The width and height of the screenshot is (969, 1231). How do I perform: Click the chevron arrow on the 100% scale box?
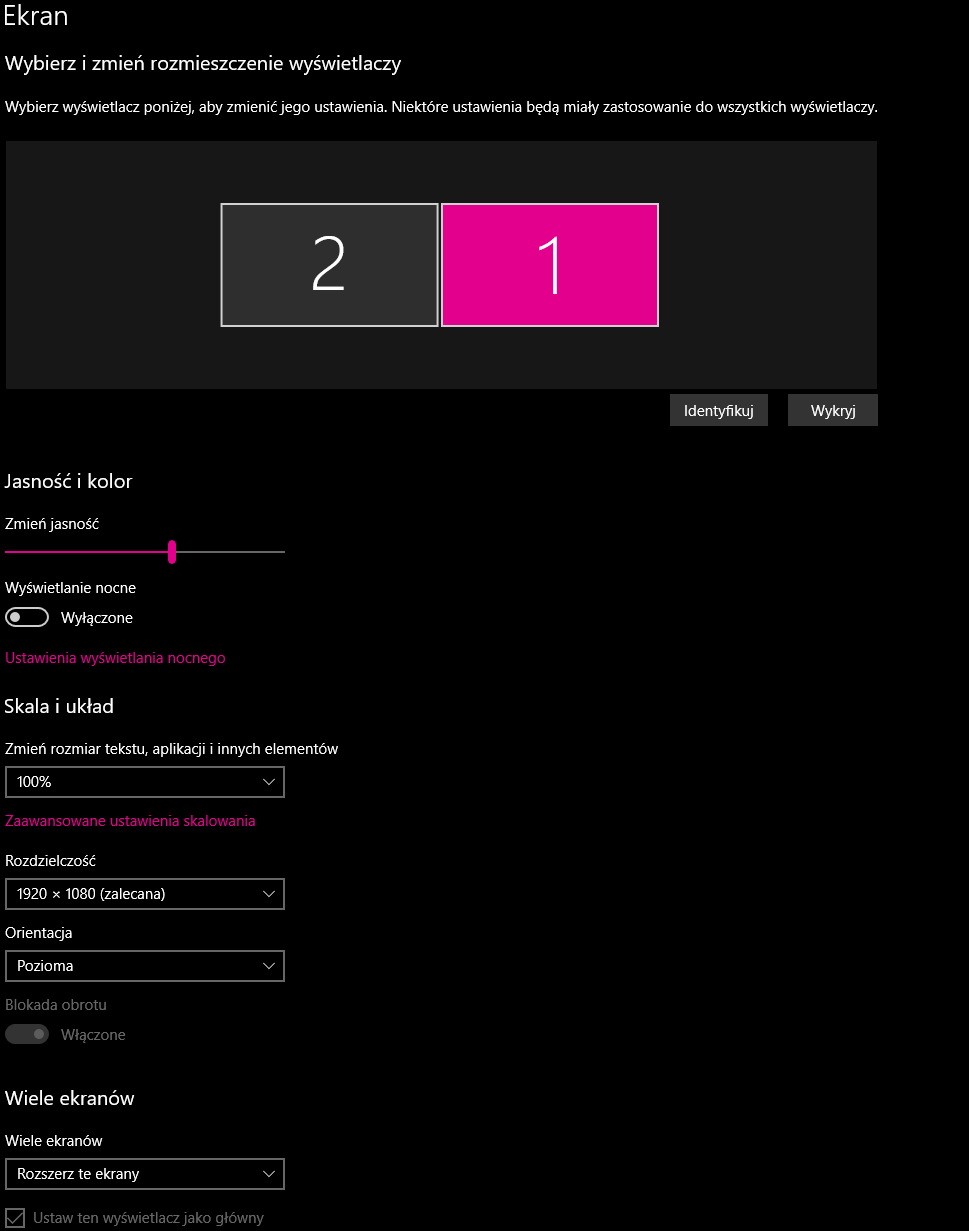[x=268, y=782]
